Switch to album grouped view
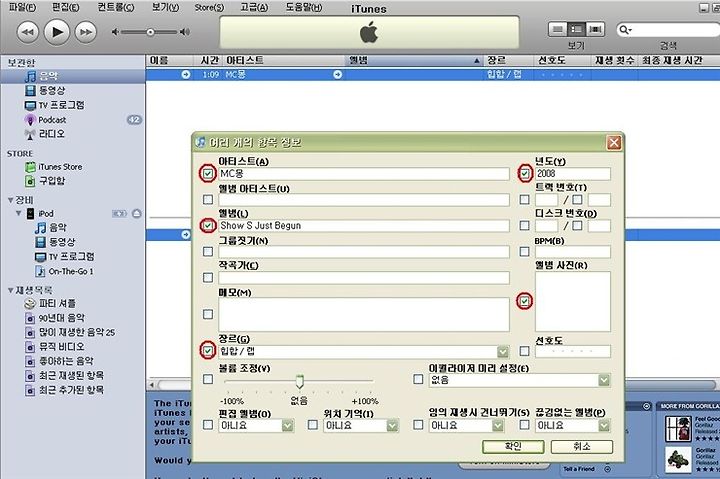The width and height of the screenshot is (720, 479). coord(576,29)
